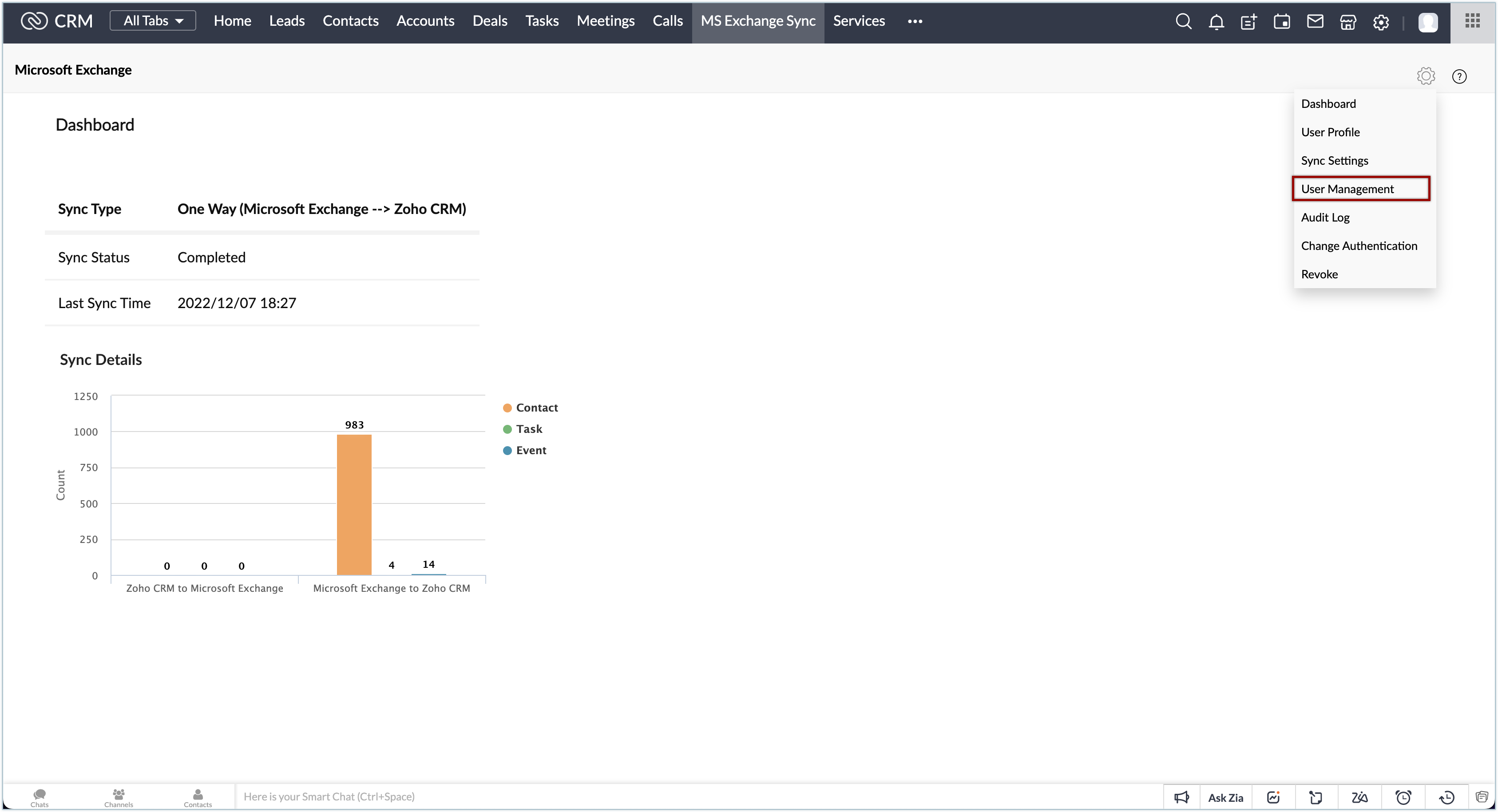
Task: Open the reminders alarm clock icon
Action: point(1403,797)
